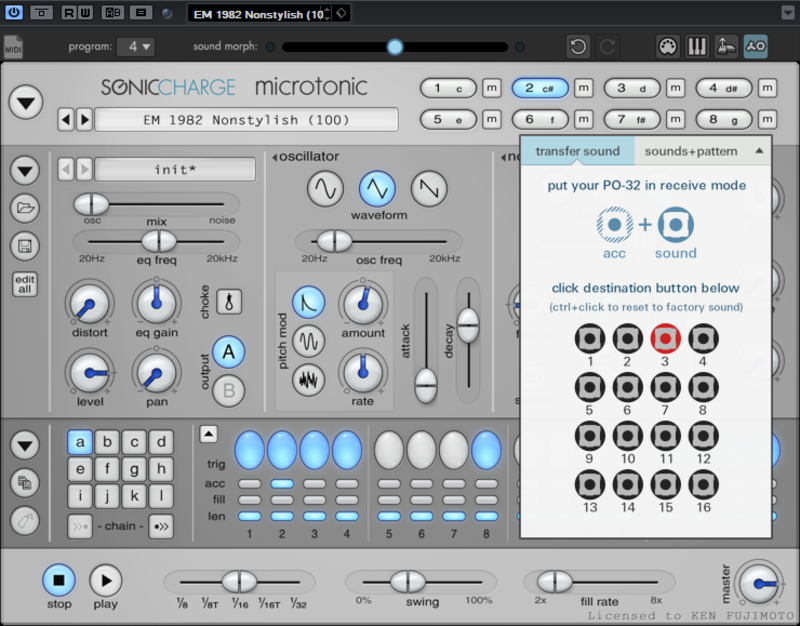The image size is (800, 626).
Task: Toggle the choke button
Action: [229, 302]
